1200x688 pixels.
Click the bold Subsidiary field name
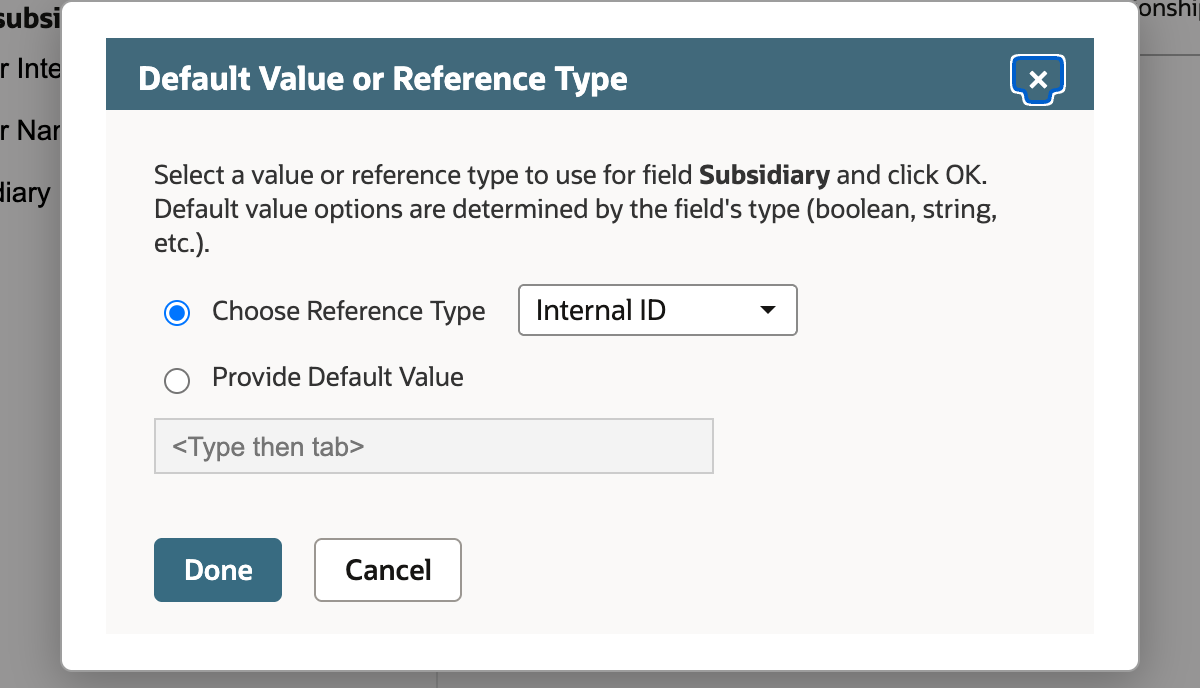765,176
